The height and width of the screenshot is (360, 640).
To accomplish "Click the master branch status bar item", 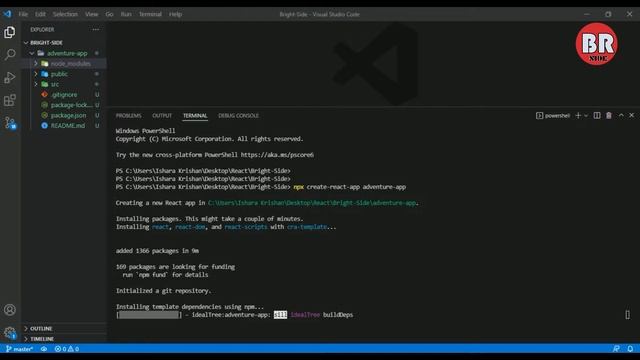I will coord(20,349).
